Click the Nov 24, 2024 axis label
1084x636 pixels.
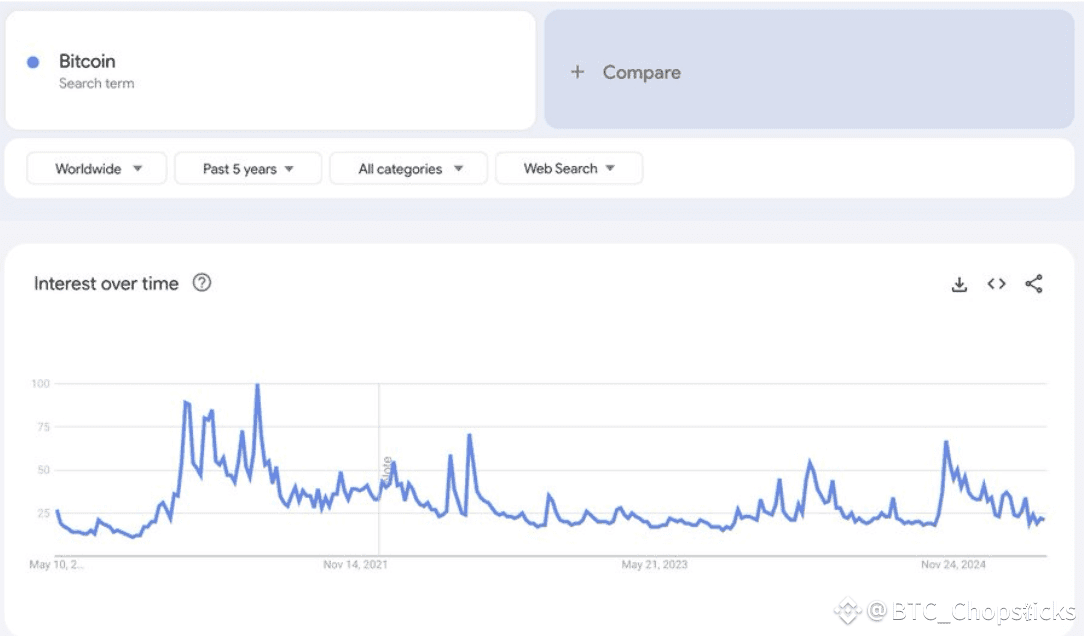point(953,565)
